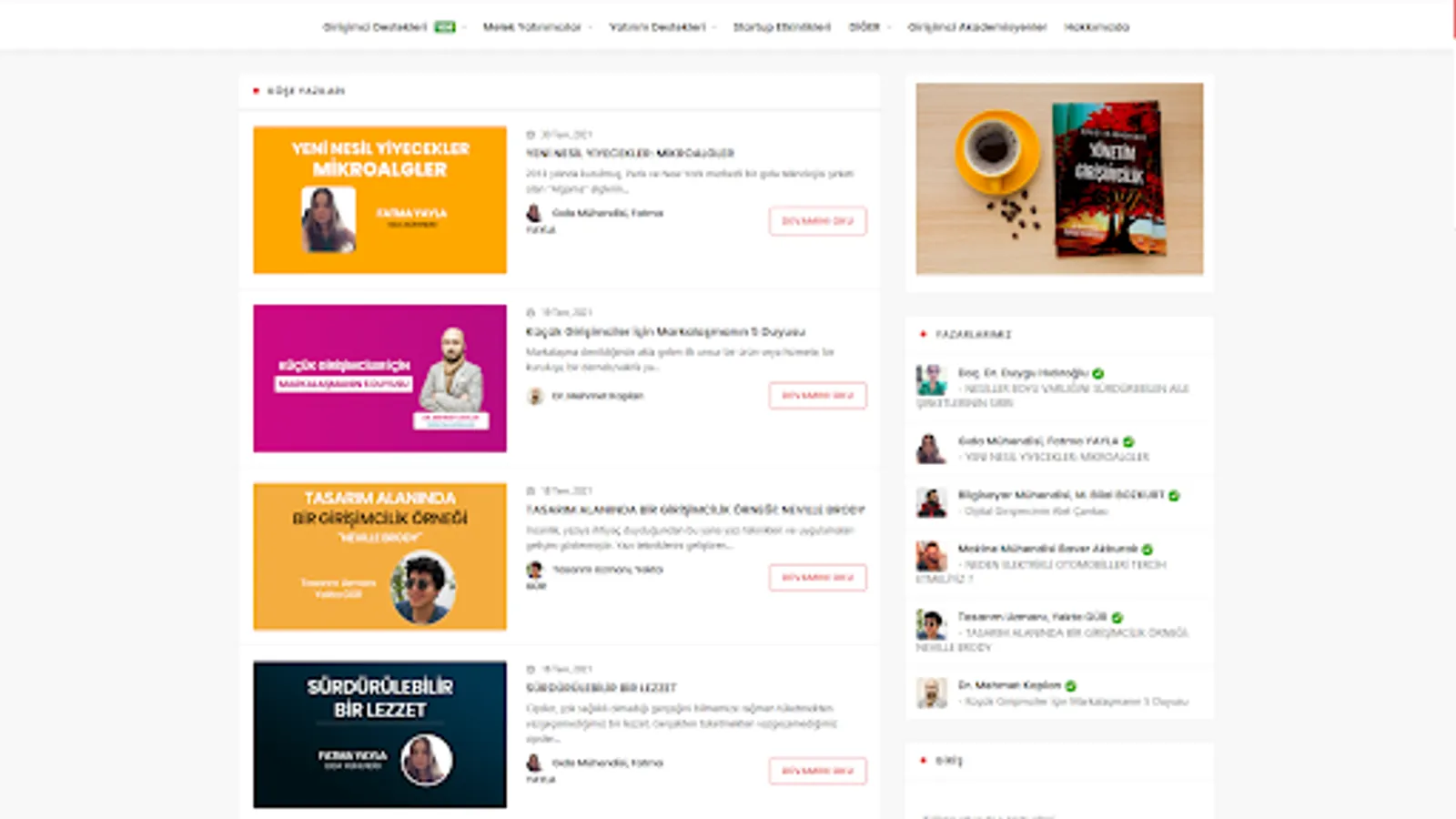
Task: Open Girişimci Akademisyenler in the navigation bar
Action: pos(977,27)
